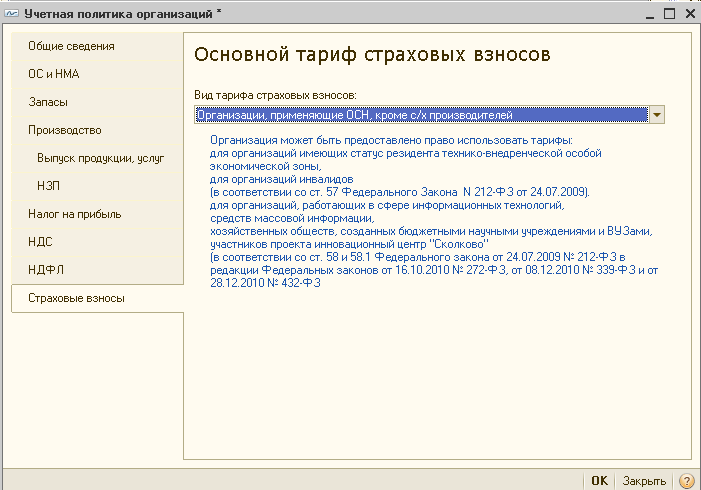Switch to Налог на прибыль tab
Viewport: 701px width, 490px height.
(x=97, y=214)
